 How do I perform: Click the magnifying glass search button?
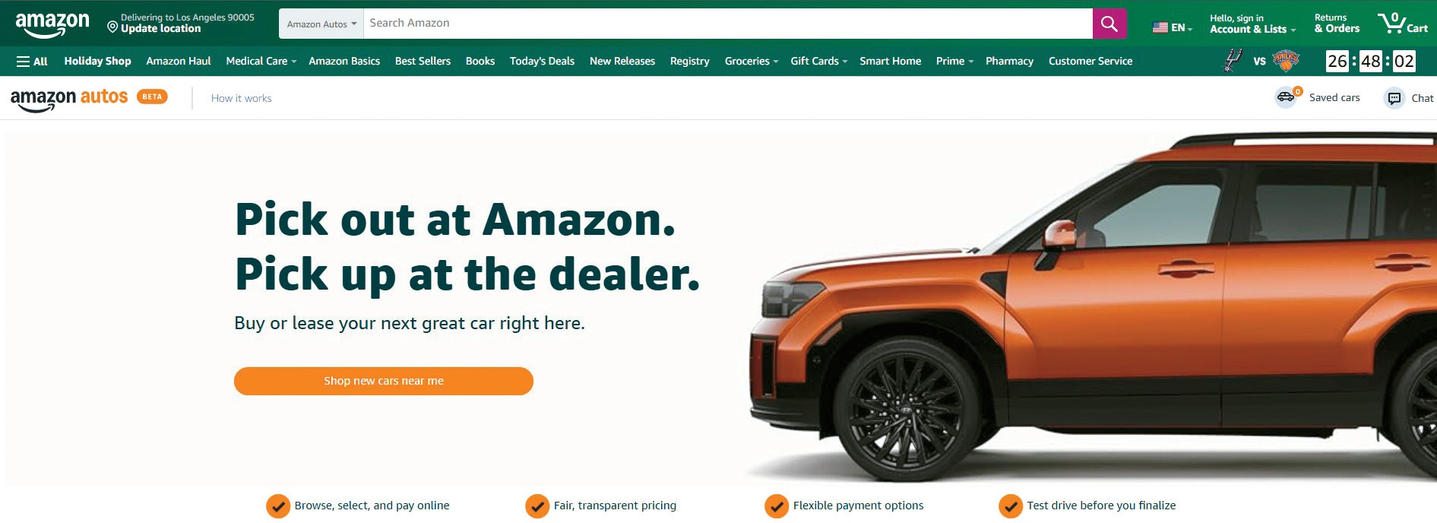tap(1109, 24)
